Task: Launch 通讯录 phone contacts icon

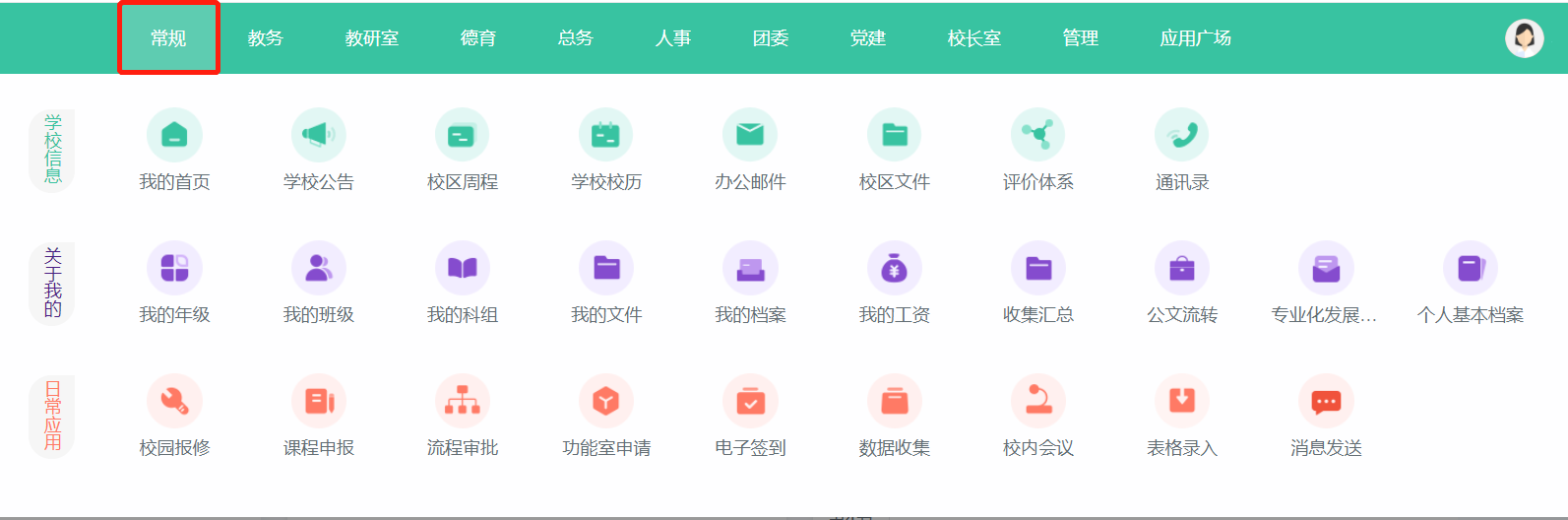Action: 1181,135
